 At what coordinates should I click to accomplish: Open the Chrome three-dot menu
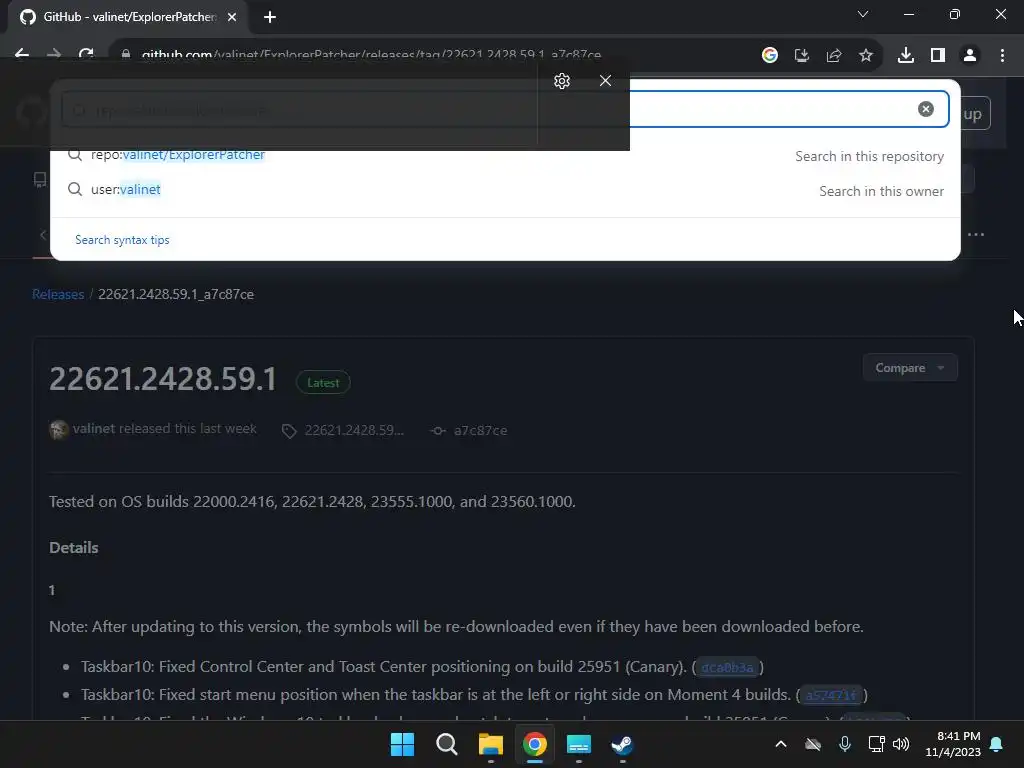click(x=1002, y=56)
